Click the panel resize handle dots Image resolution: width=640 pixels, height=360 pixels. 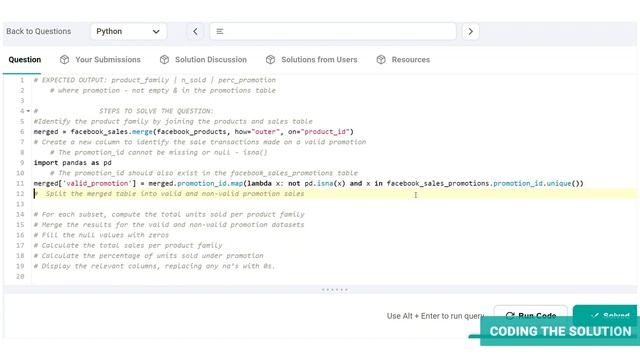[335, 290]
